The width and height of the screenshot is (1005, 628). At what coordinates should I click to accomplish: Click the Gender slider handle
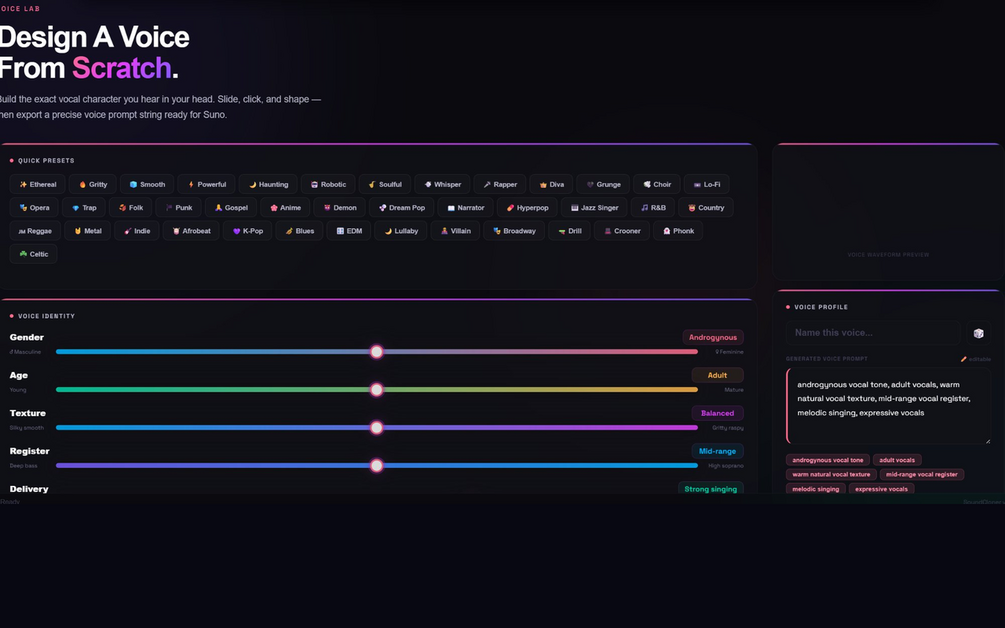point(377,352)
